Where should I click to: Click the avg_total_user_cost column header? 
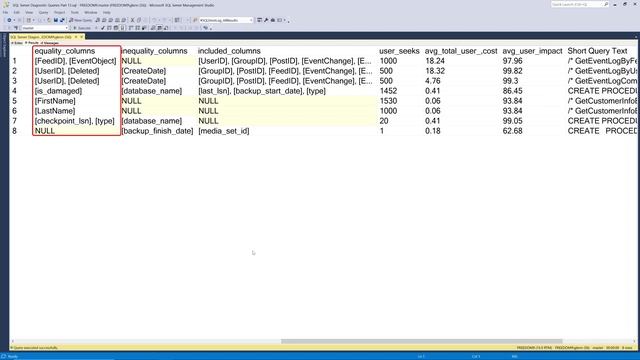point(461,51)
